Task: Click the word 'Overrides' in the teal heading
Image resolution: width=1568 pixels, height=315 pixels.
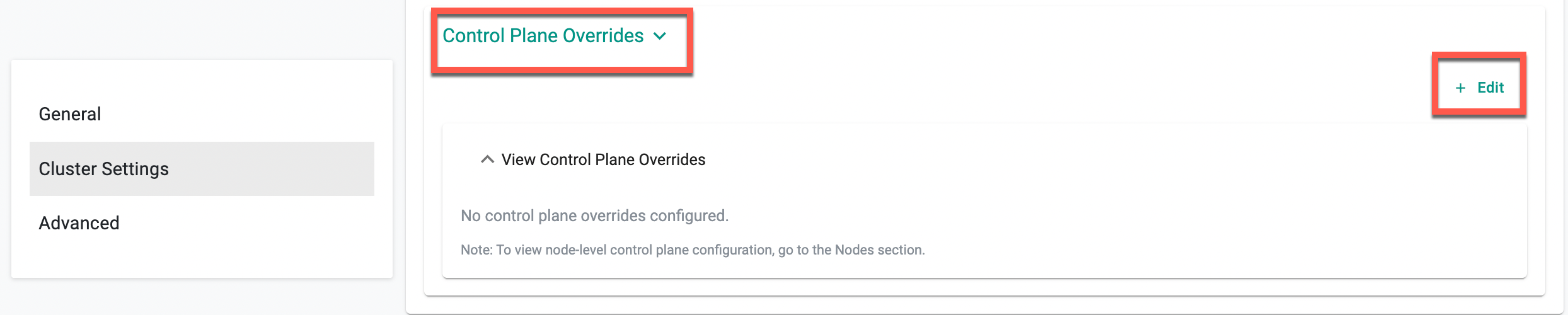Action: pyautogui.click(x=603, y=36)
